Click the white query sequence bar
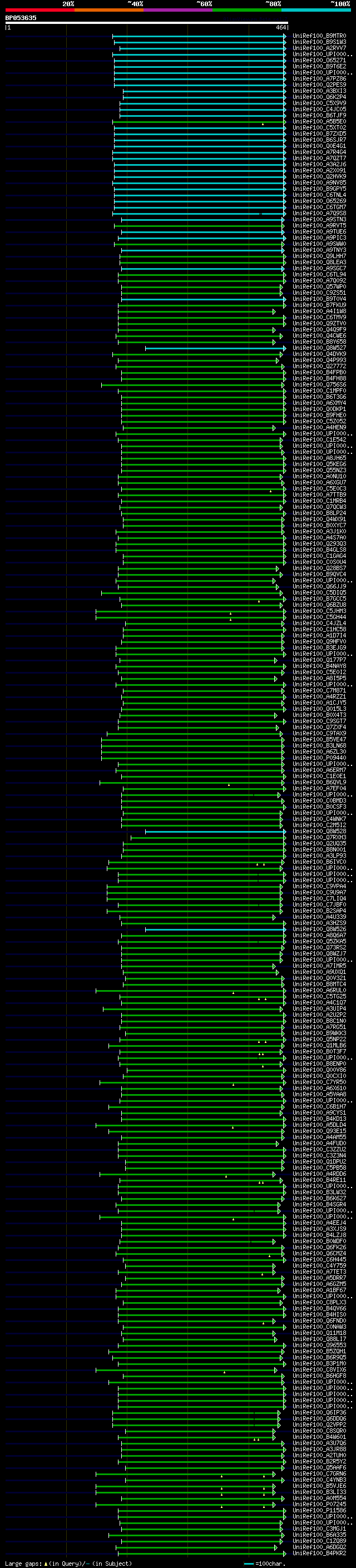 [147, 22]
